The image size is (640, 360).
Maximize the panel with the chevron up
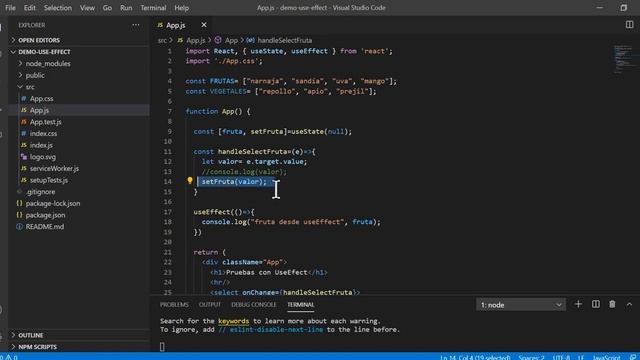(x=629, y=304)
